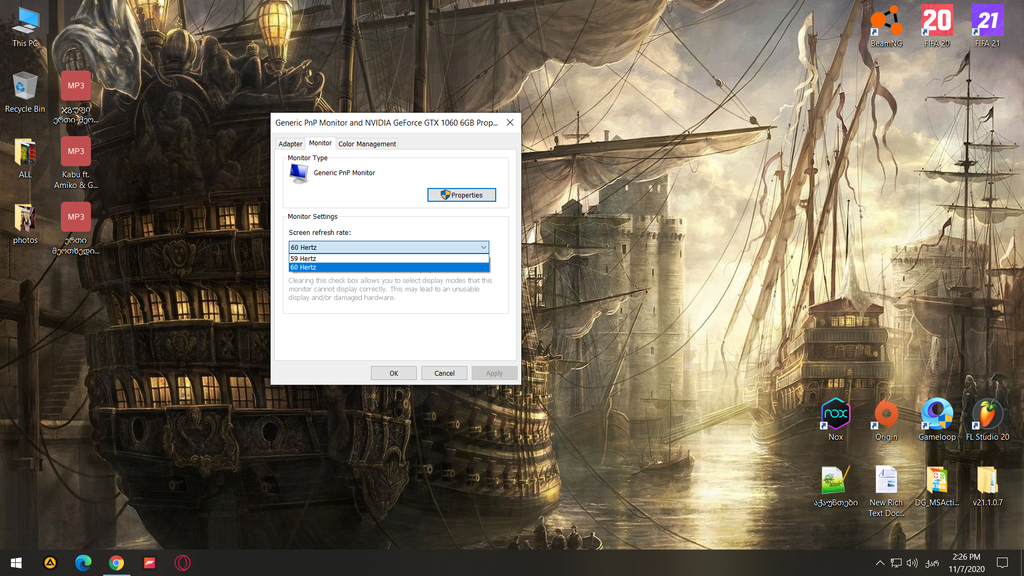
Task: Select the ALL folder on the desktop
Action: click(x=25, y=158)
